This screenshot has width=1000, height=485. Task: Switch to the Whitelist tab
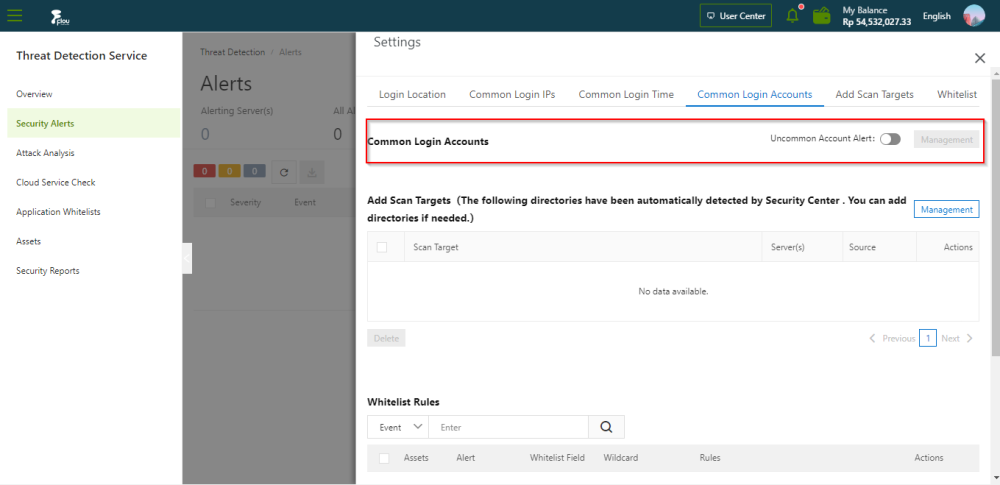point(957,94)
